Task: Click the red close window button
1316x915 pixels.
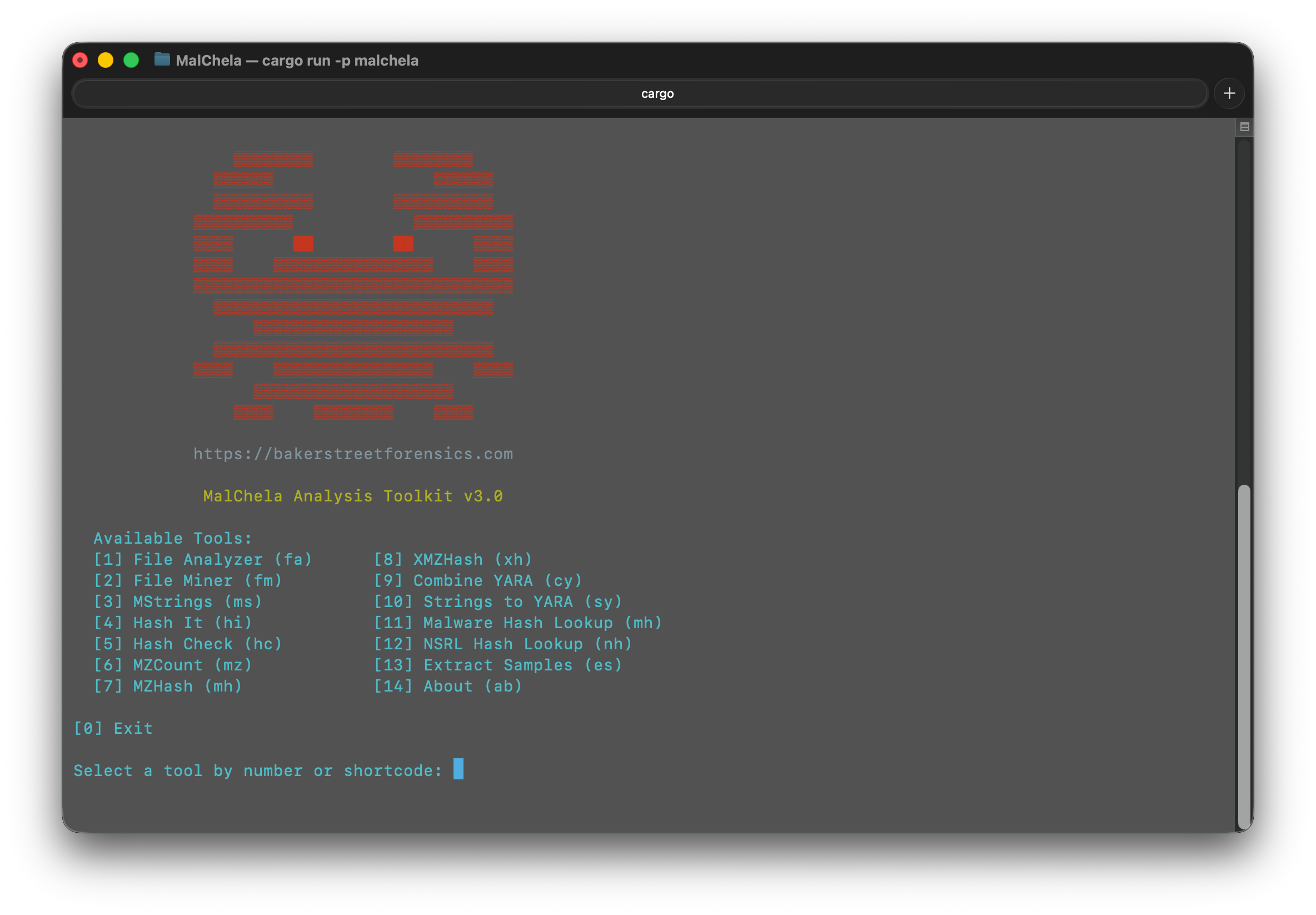Action: click(x=80, y=60)
